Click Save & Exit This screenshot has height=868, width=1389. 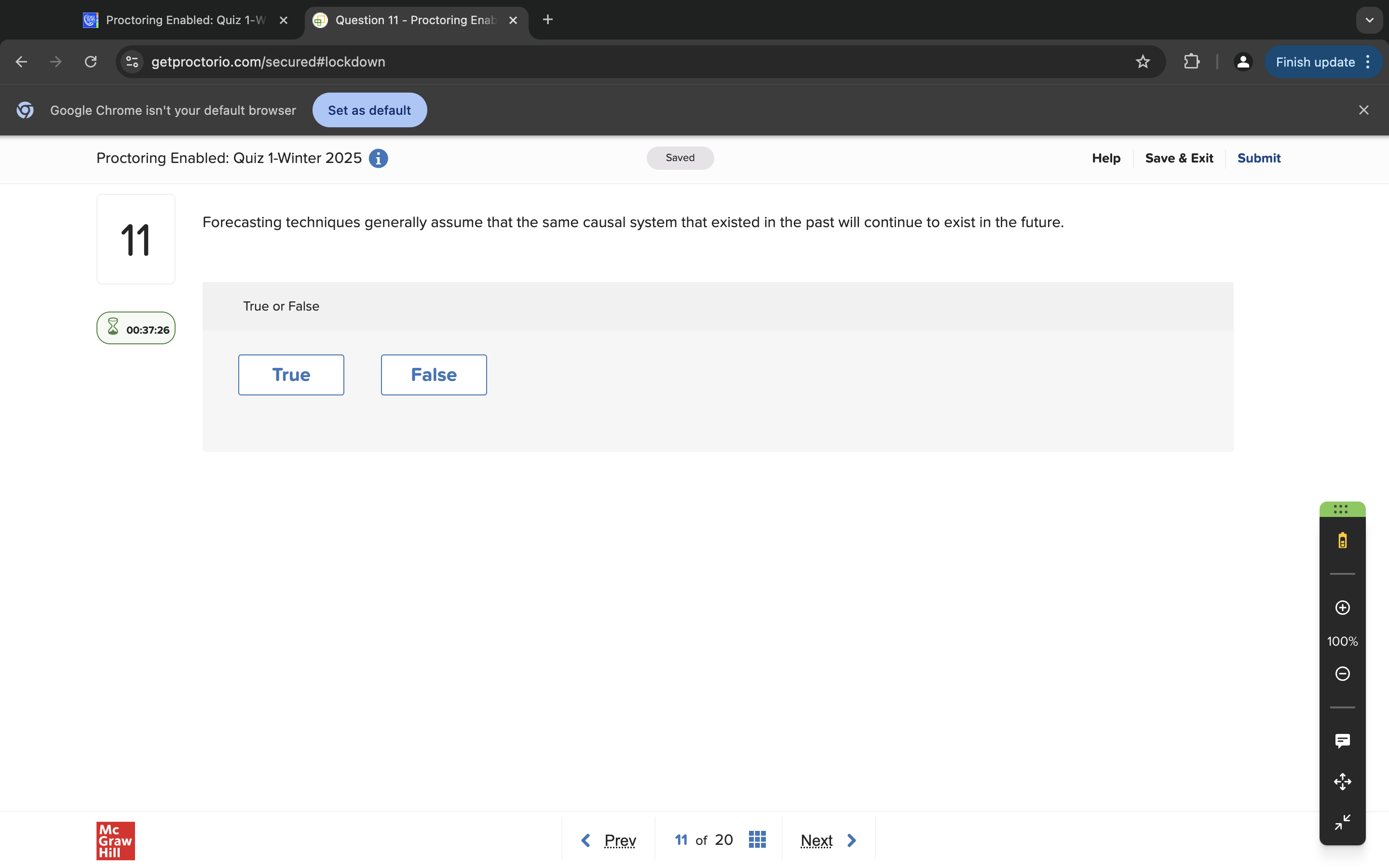(1178, 159)
